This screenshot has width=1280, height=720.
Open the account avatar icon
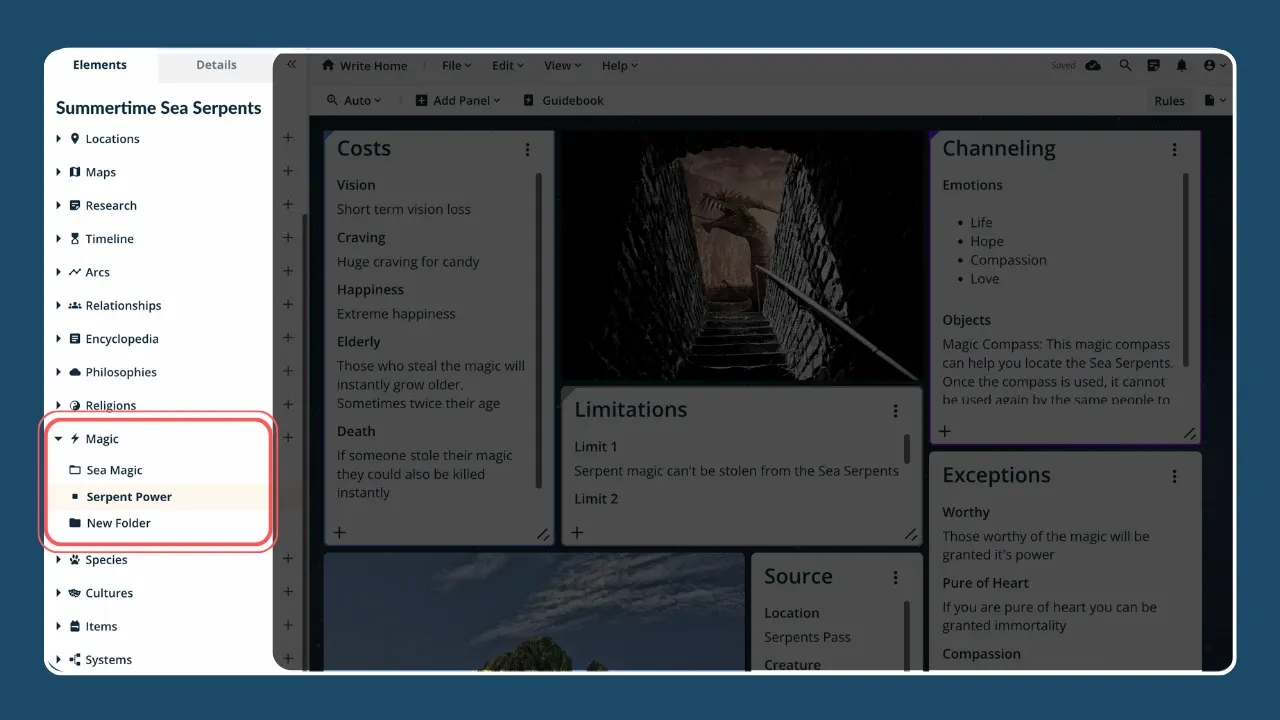pos(1210,65)
